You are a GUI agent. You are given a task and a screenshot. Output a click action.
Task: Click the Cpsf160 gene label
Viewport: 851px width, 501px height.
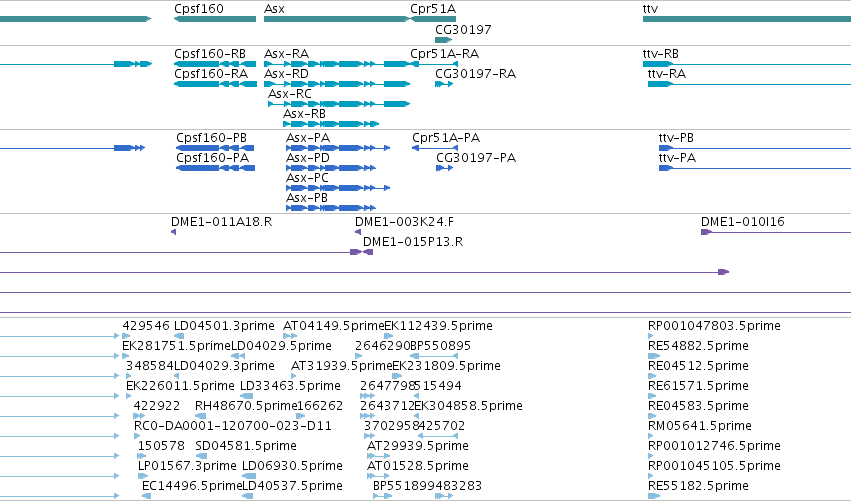pyautogui.click(x=199, y=9)
